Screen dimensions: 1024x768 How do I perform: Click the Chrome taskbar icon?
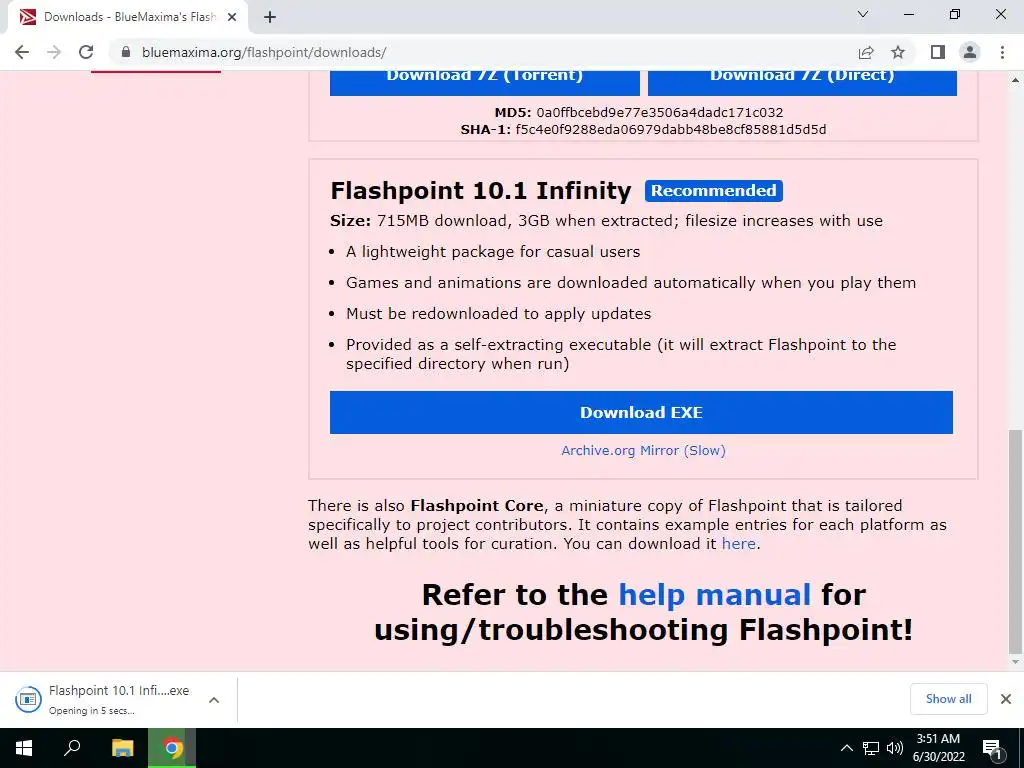coord(172,748)
